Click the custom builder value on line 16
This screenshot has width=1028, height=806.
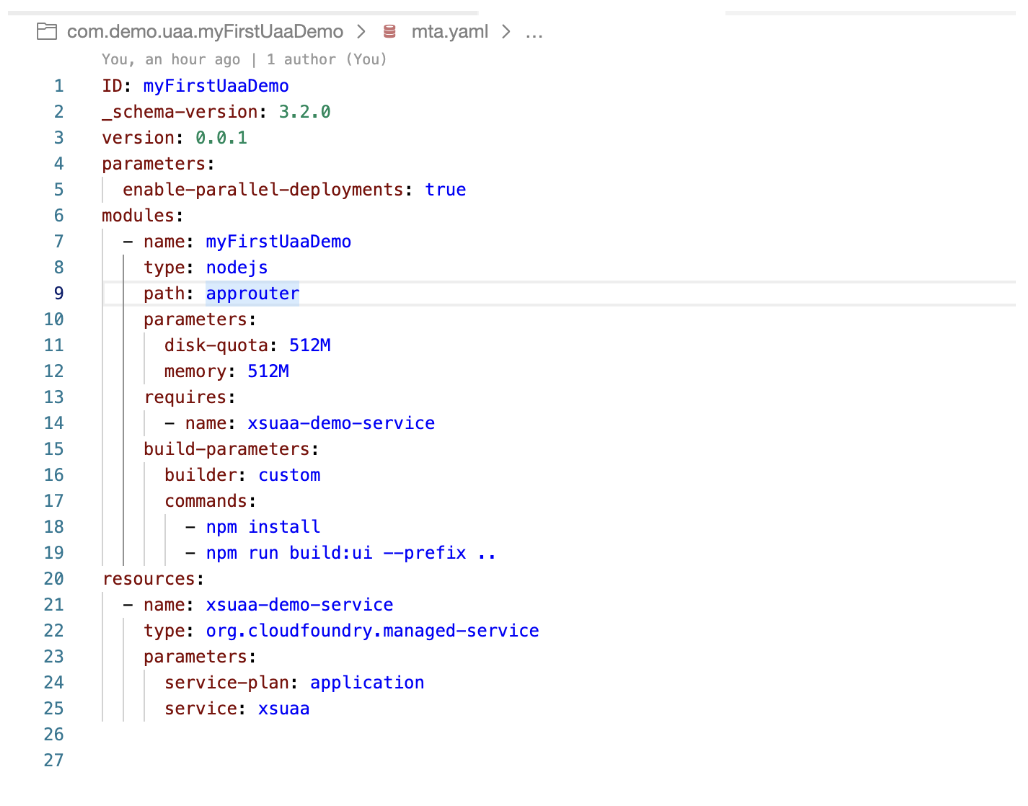[289, 475]
